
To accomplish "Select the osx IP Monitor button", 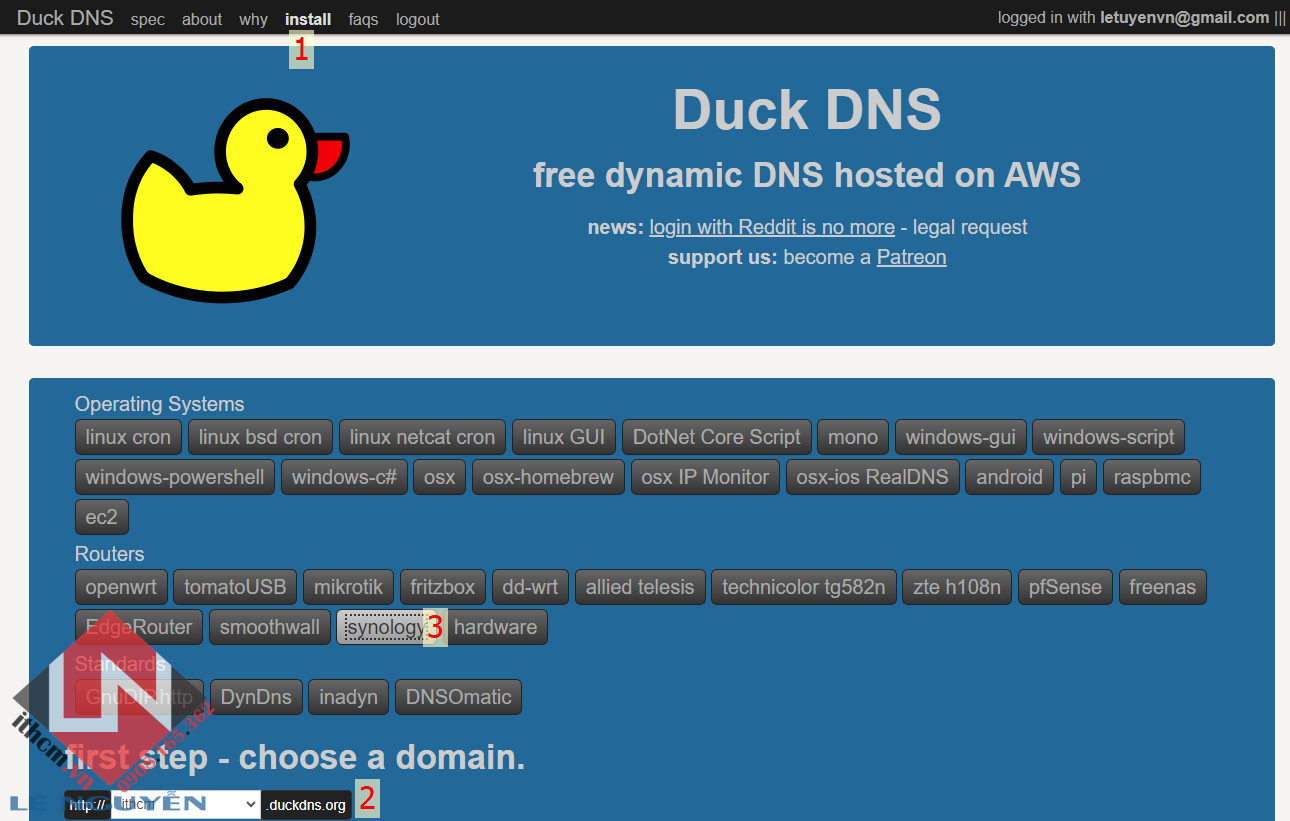I will tap(705, 477).
